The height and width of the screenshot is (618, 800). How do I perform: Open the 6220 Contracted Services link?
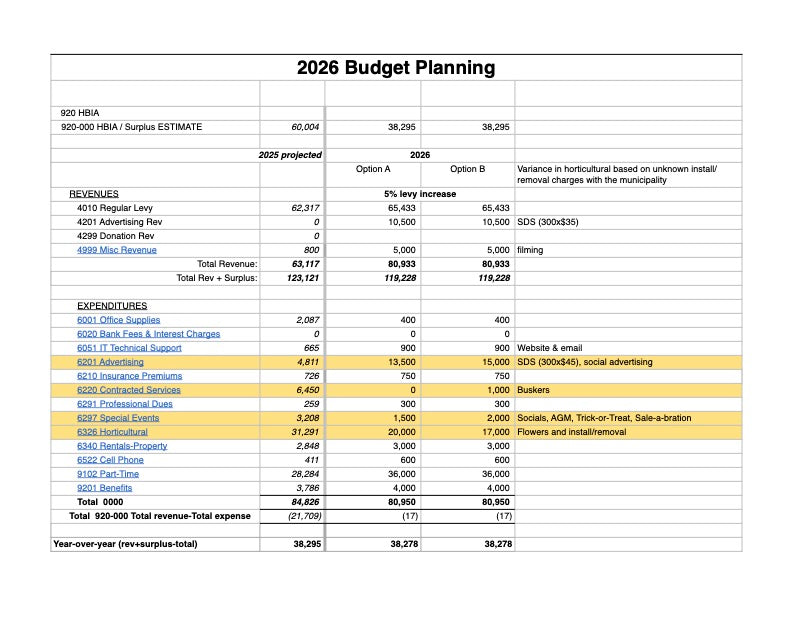[x=128, y=390]
